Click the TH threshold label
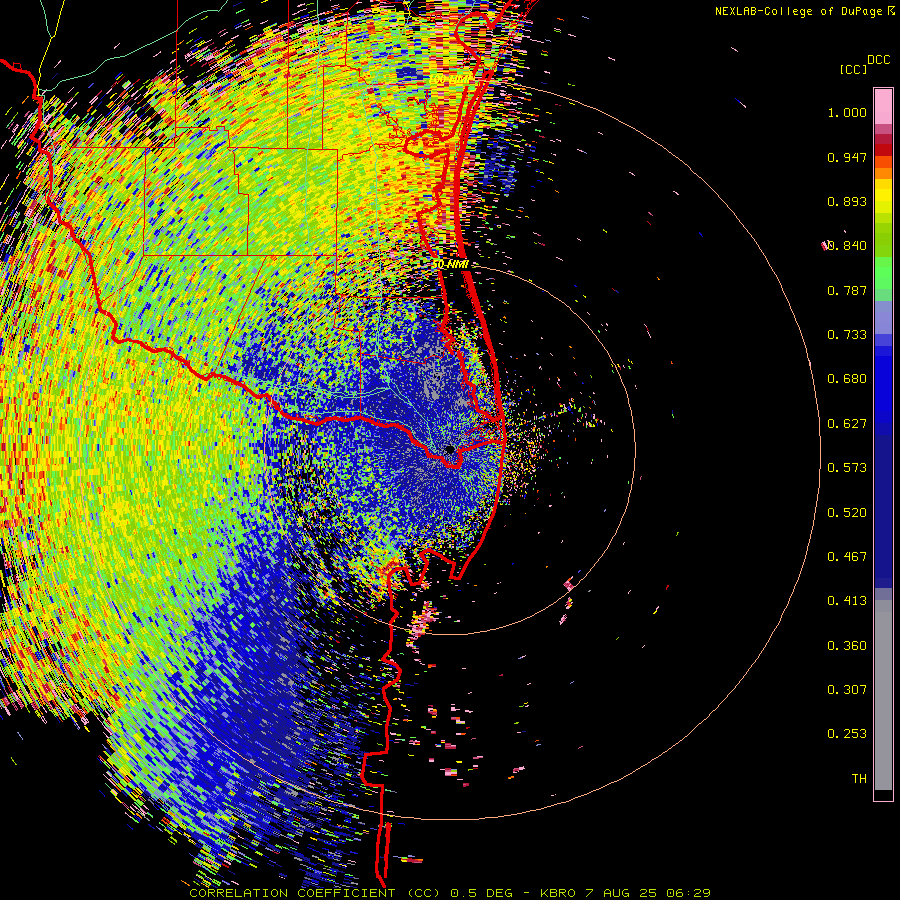 pos(859,779)
